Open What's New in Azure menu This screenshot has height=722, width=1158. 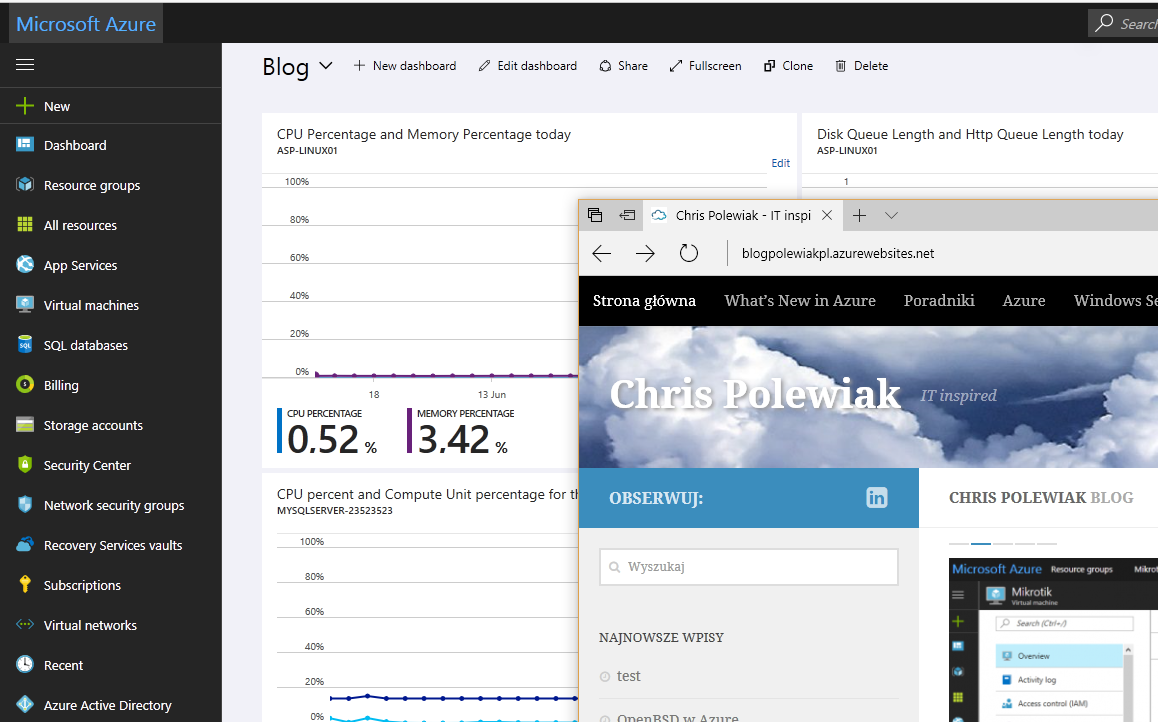click(x=800, y=300)
